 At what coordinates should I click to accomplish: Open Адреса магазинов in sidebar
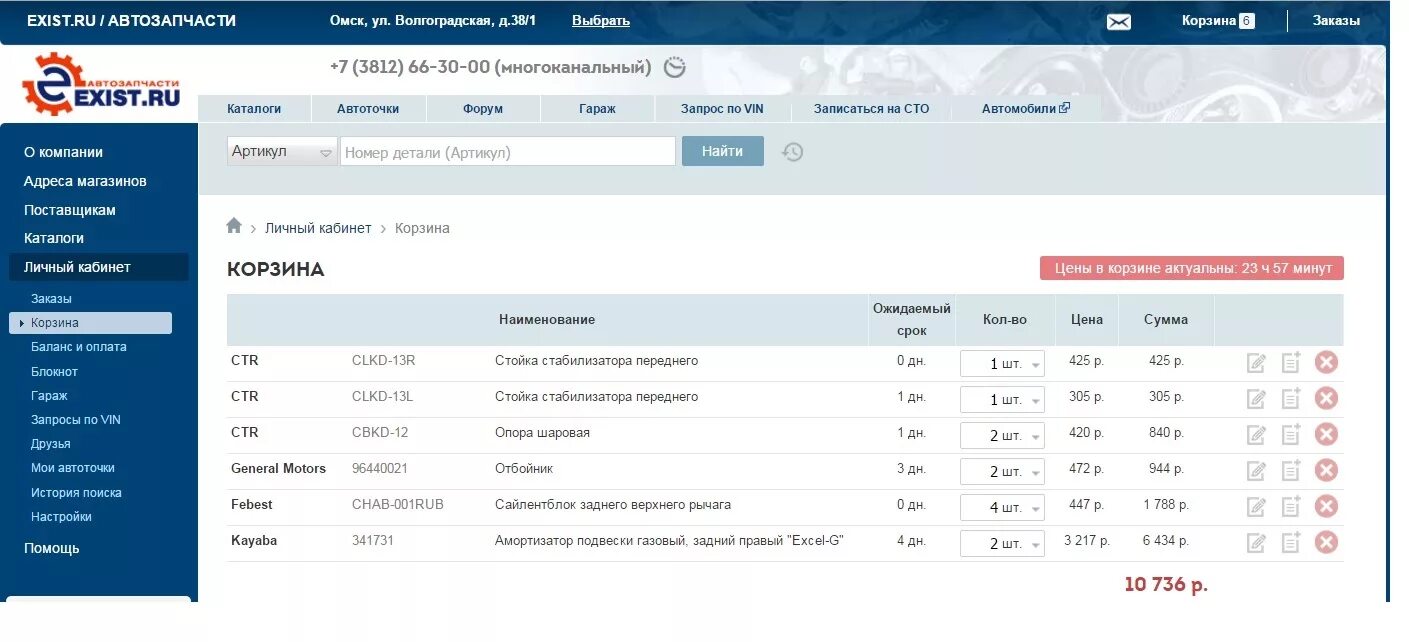pyautogui.click(x=85, y=181)
